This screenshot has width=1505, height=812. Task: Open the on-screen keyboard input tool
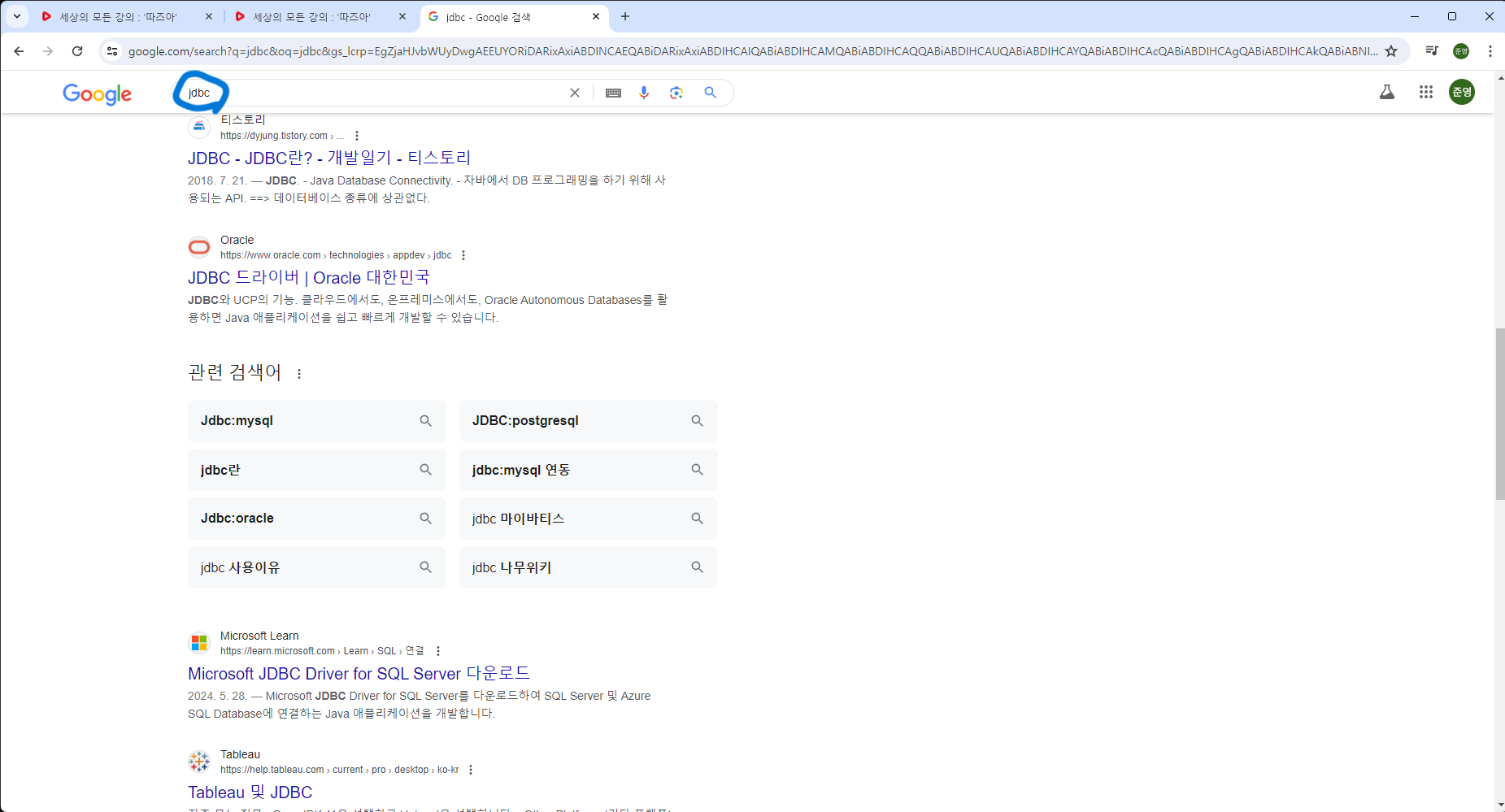(x=614, y=93)
